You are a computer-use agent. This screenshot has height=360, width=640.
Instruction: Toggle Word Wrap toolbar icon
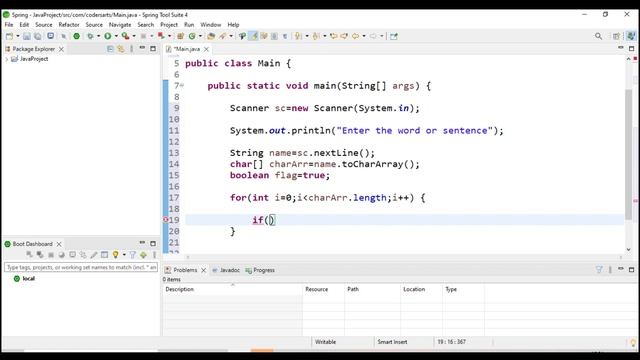264,36
